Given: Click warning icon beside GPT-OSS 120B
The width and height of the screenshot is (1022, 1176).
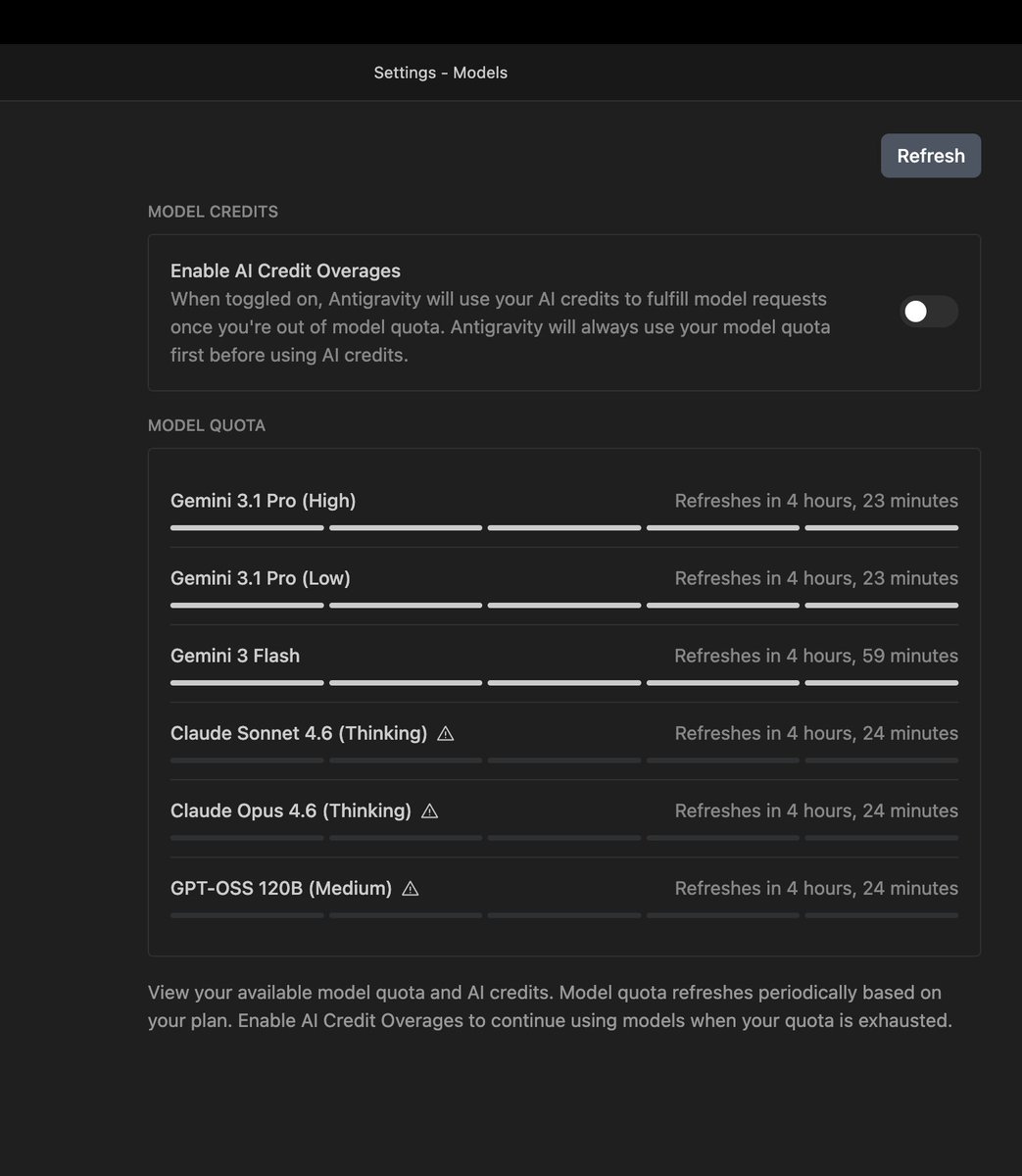Looking at the screenshot, I should click(411, 888).
